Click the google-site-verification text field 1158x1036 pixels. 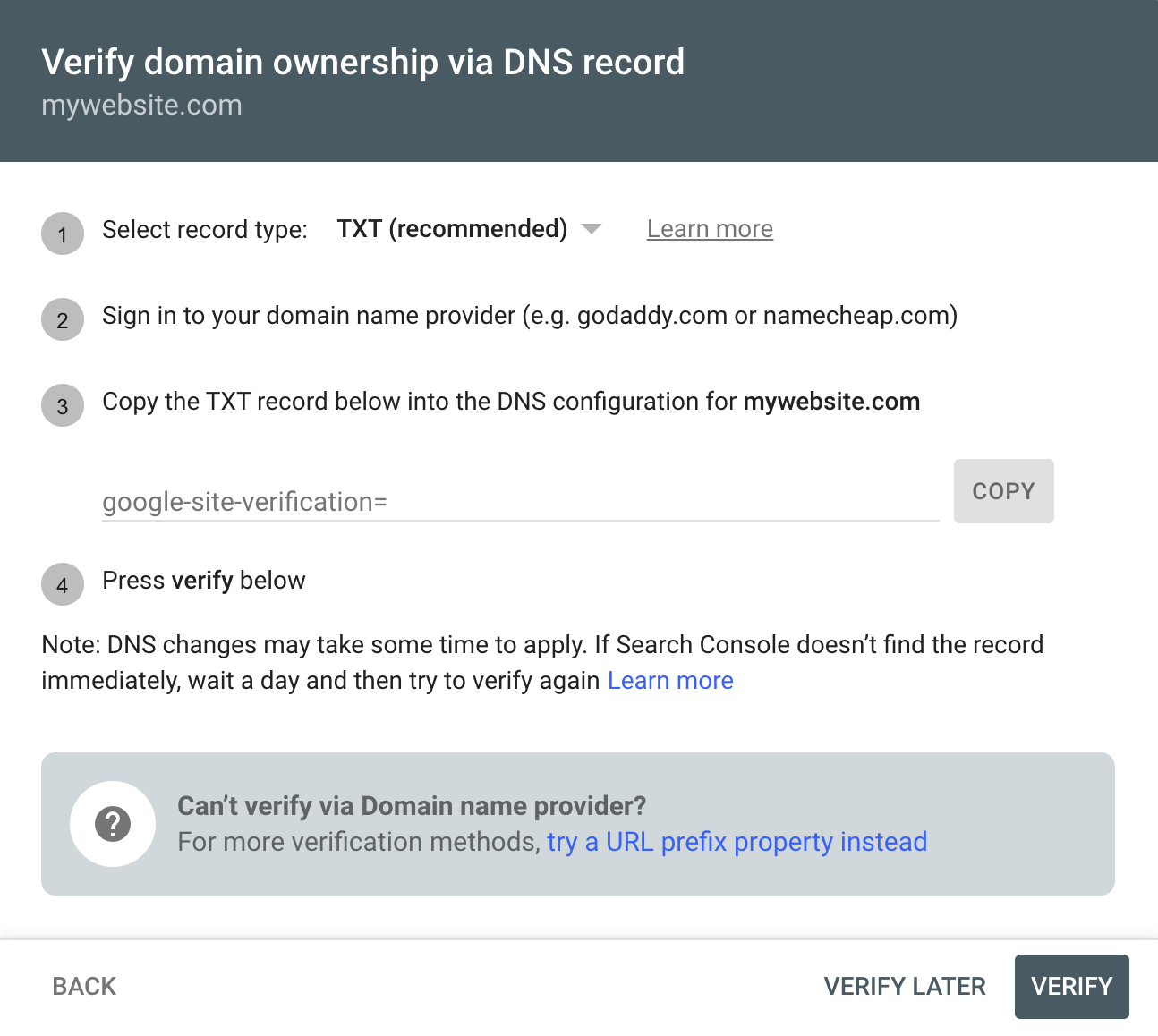(x=519, y=502)
